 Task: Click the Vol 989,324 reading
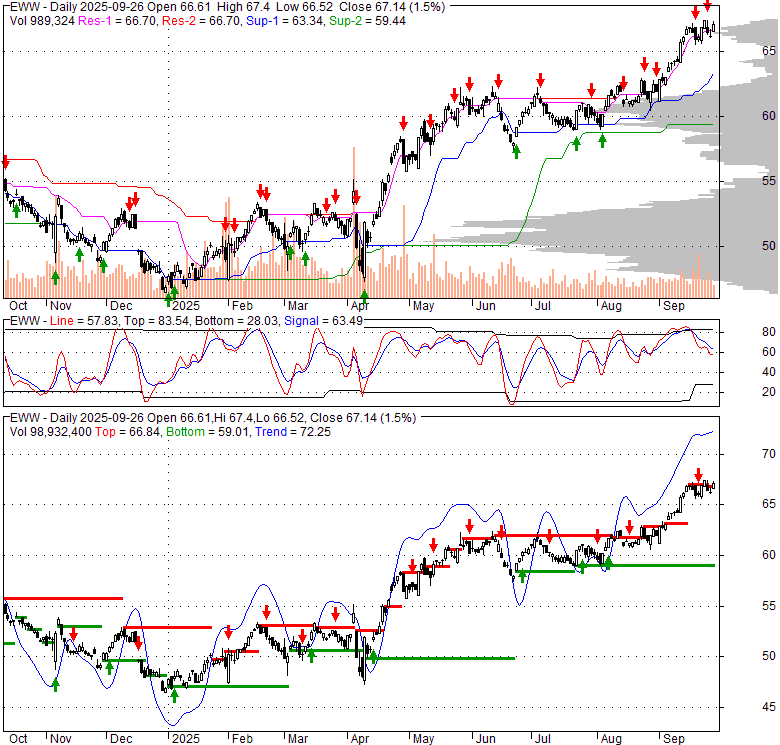(42, 21)
